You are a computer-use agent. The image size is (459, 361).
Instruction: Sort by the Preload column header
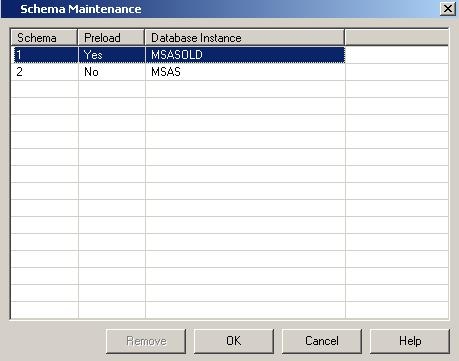coord(111,37)
